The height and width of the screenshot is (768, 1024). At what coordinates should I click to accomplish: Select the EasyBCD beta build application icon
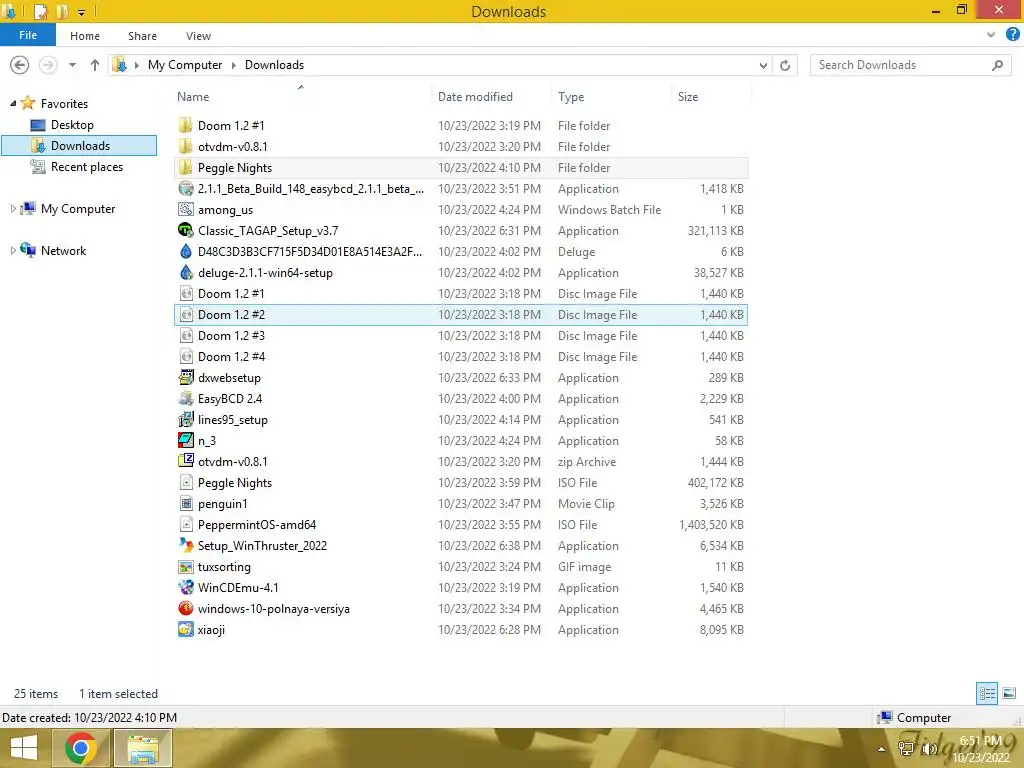(x=185, y=189)
